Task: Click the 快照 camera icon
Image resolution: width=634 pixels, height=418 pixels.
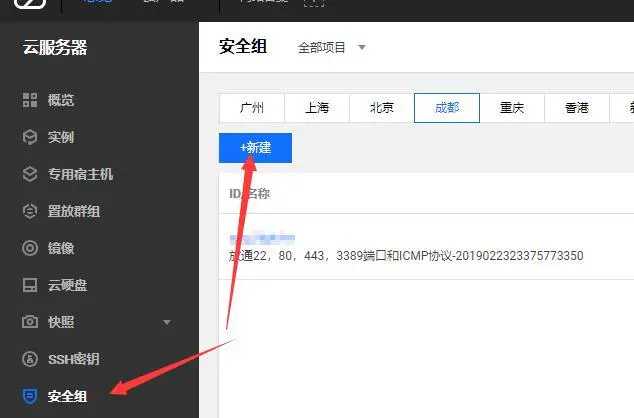Action: pyautogui.click(x=30, y=322)
